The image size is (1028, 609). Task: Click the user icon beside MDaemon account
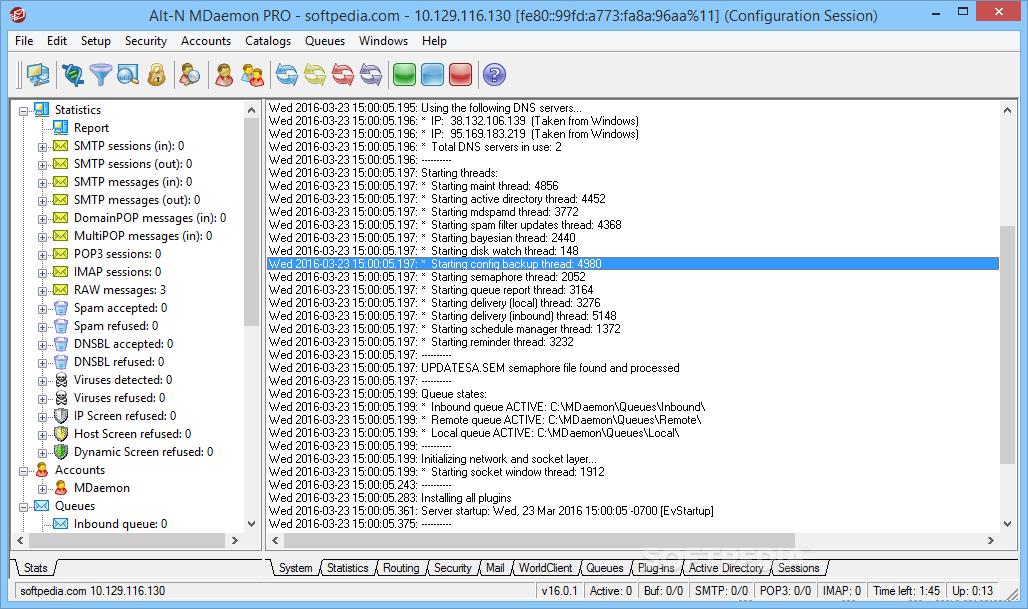[x=61, y=487]
